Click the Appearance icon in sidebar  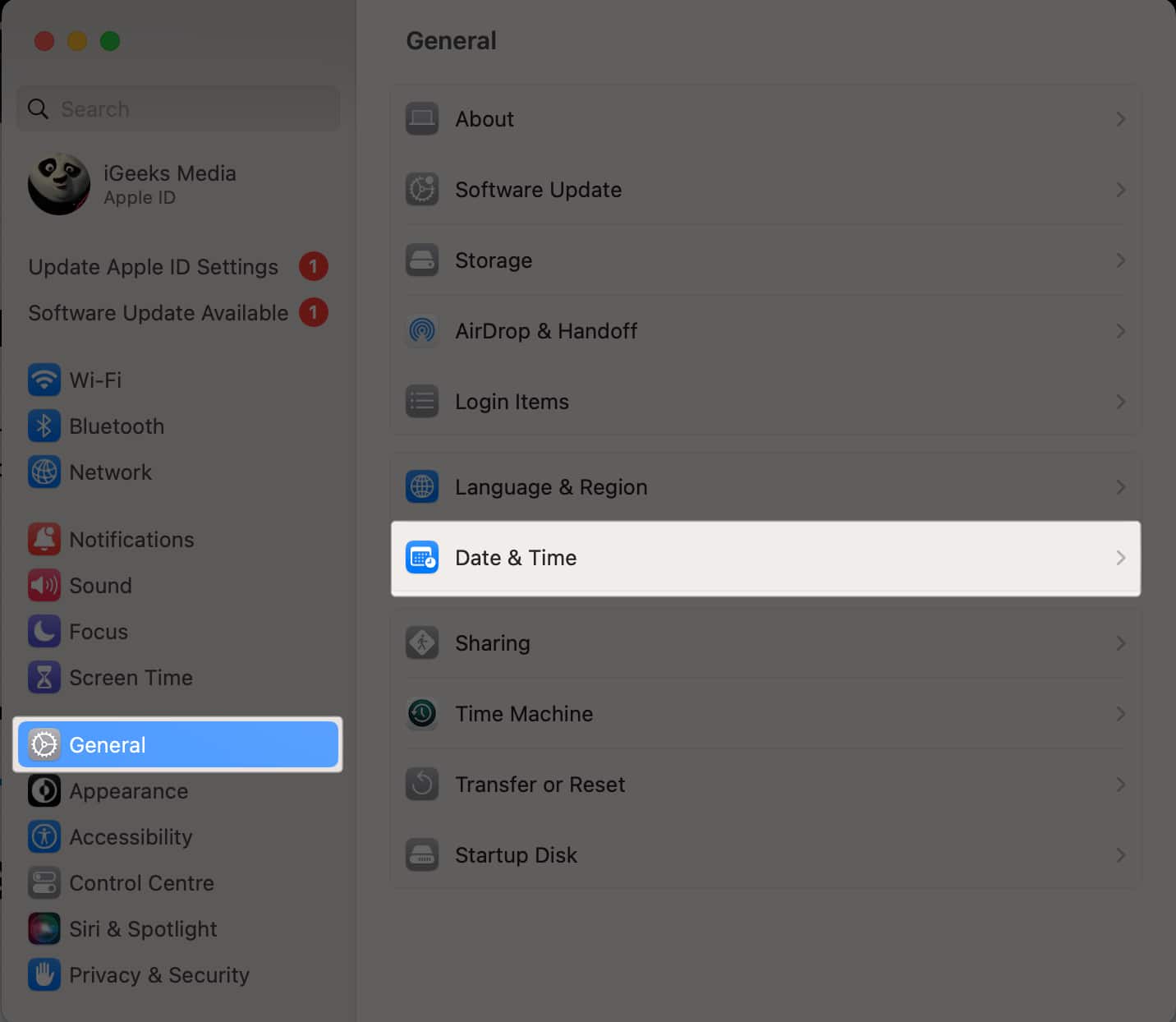click(44, 790)
